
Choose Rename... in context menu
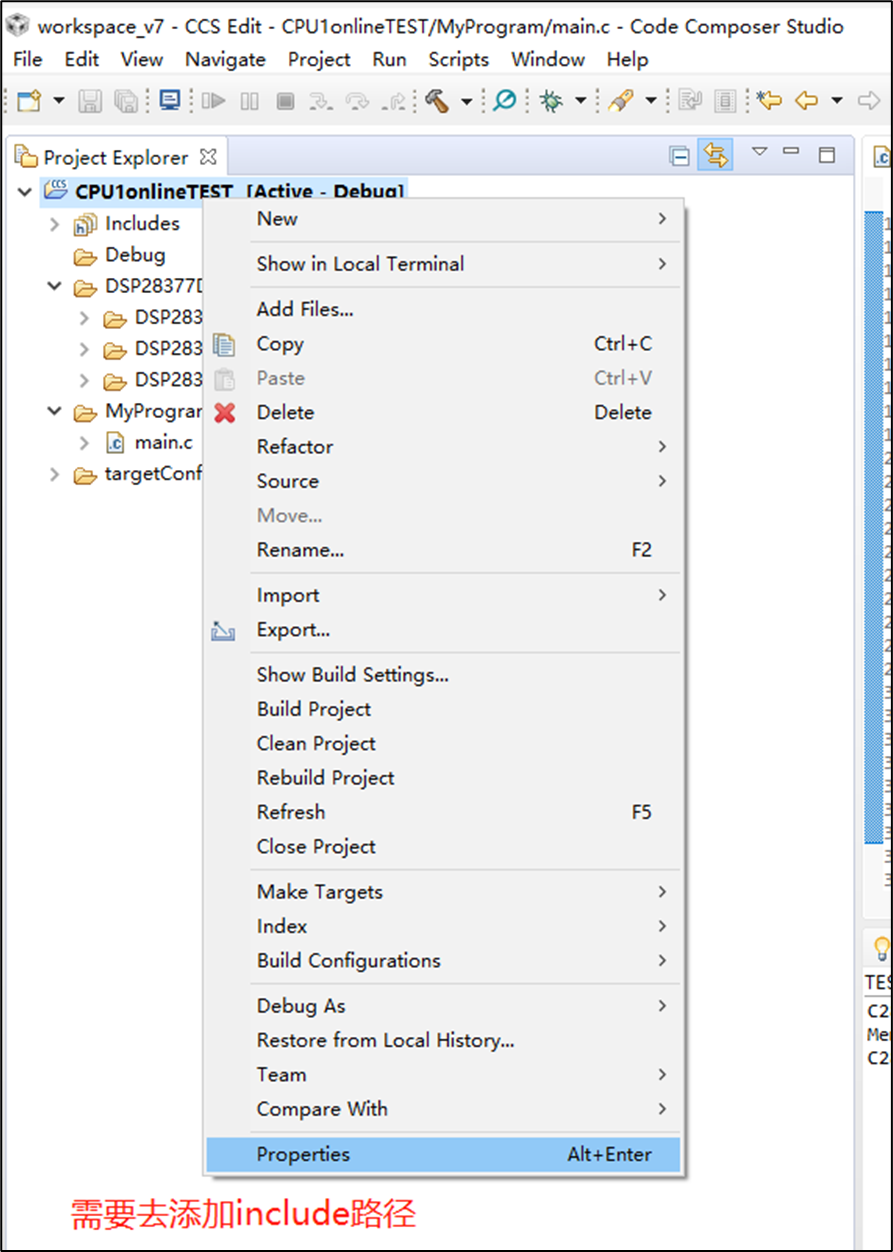point(444,550)
